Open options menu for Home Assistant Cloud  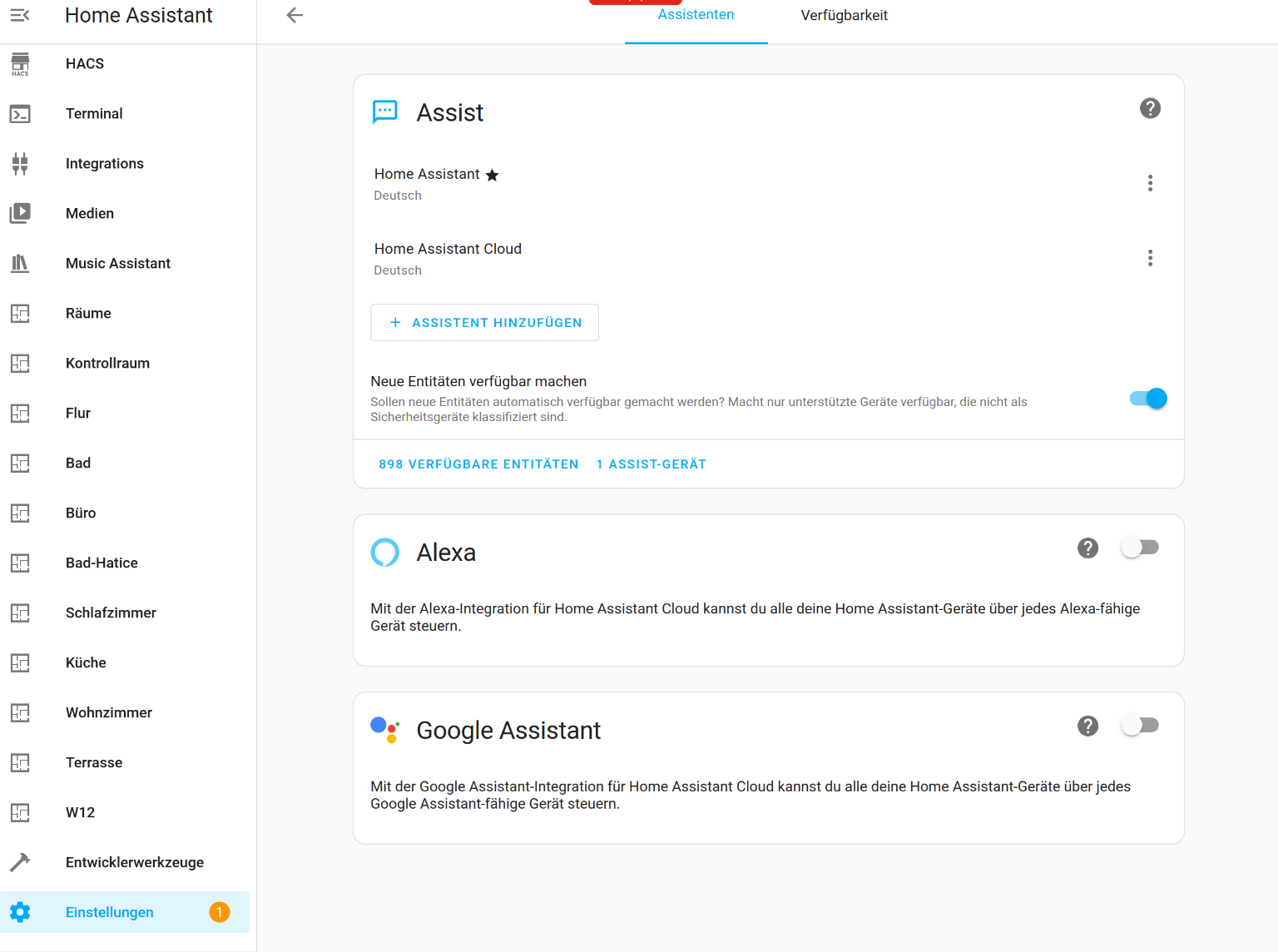[x=1150, y=258]
